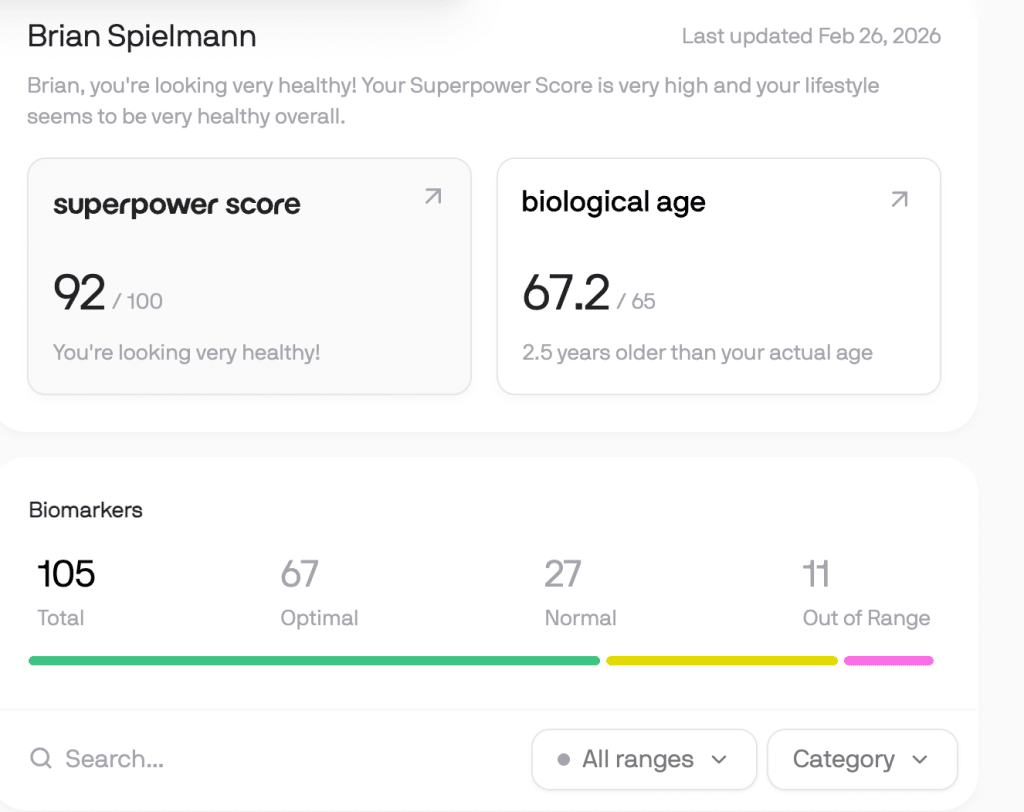Click Brian Spielmann's name

tap(142, 36)
